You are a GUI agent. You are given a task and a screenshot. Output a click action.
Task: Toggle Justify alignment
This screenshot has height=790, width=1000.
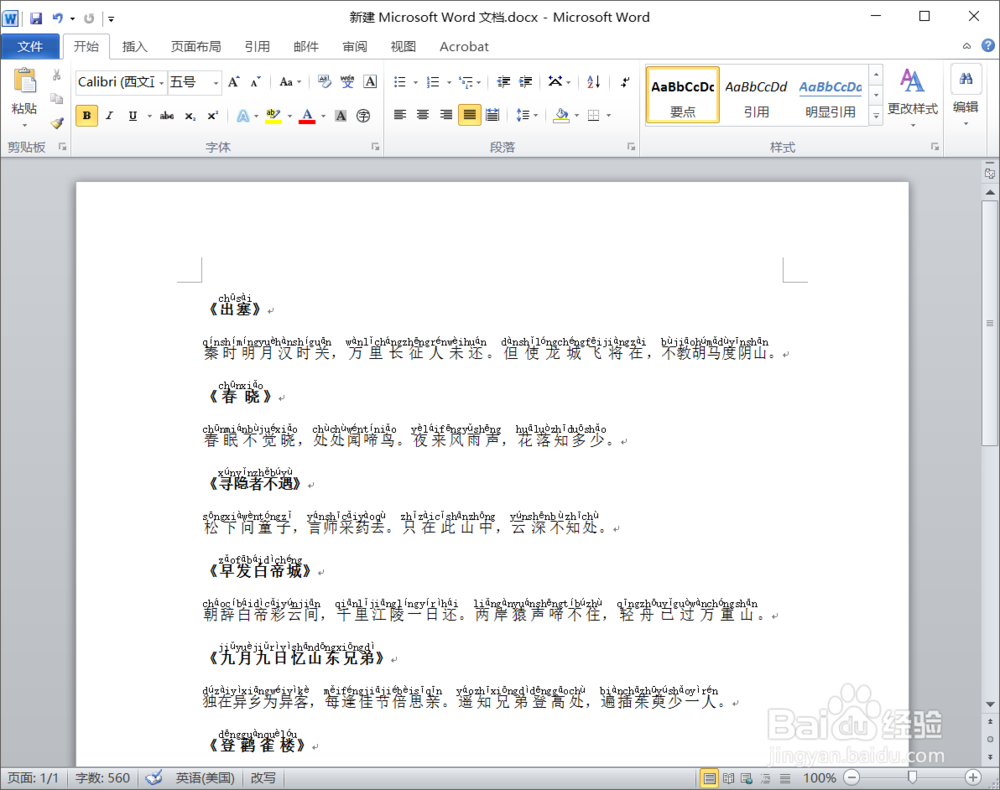pos(469,115)
